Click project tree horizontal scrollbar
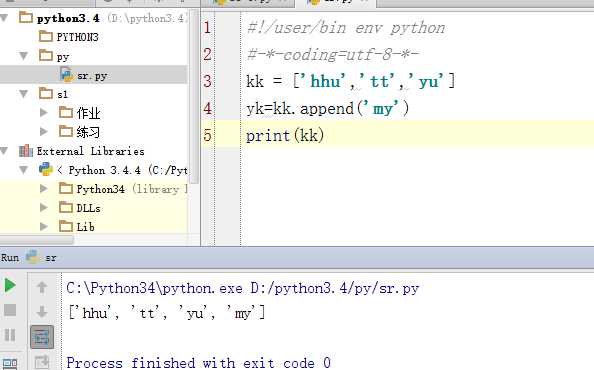Image resolution: width=594 pixels, height=370 pixels. [37, 240]
